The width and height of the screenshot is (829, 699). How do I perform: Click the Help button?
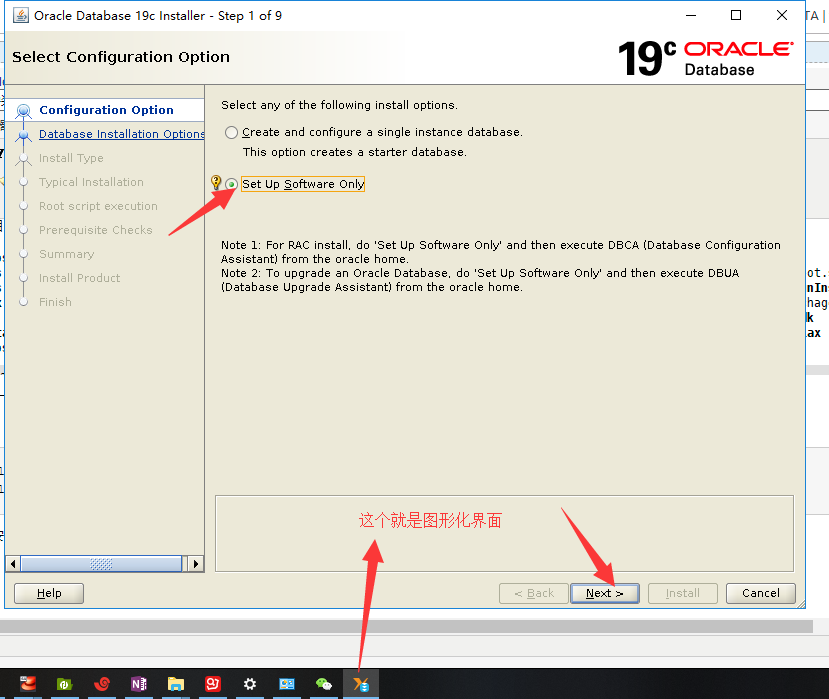[49, 593]
